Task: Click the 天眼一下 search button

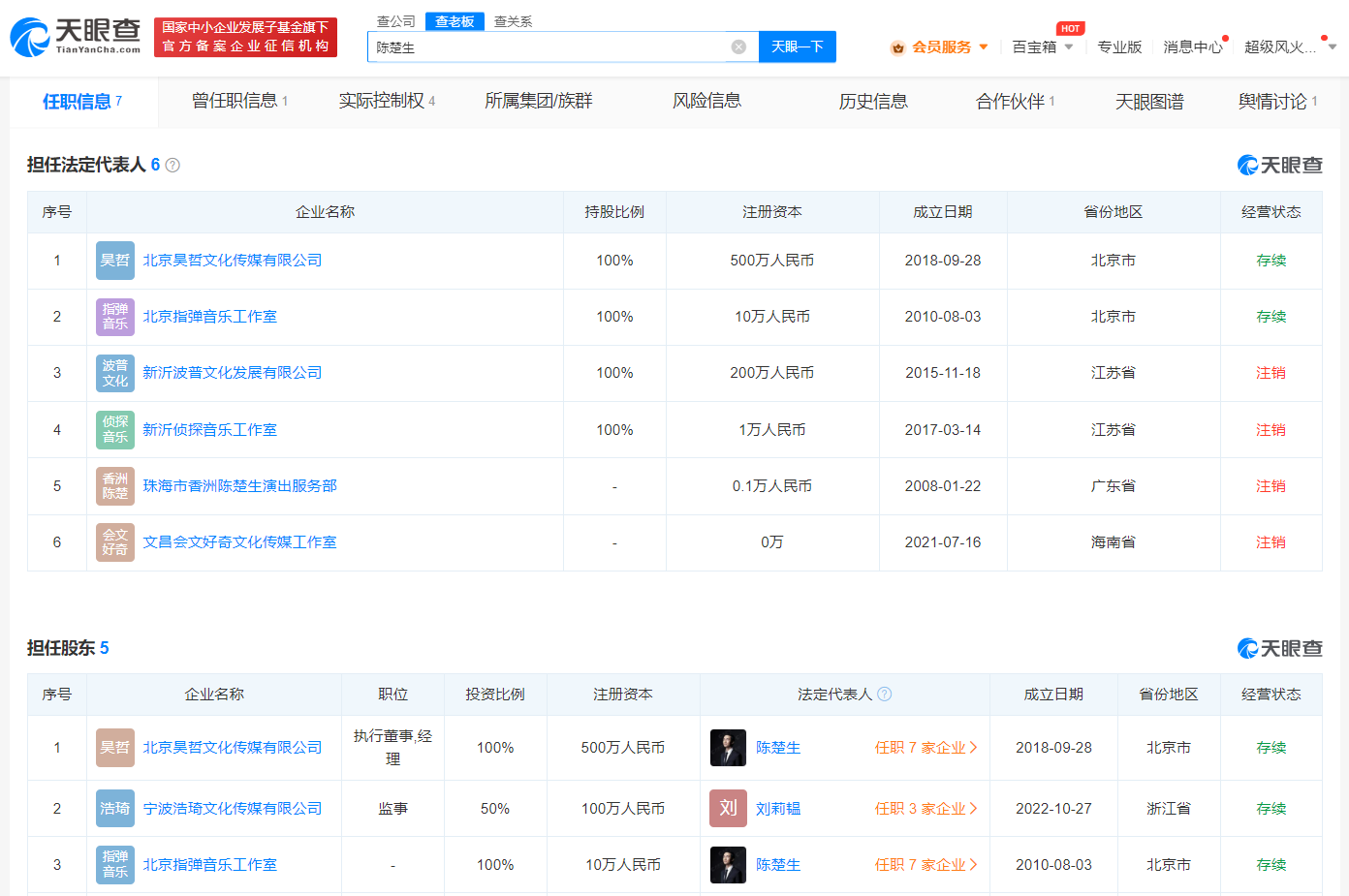Action: (797, 46)
